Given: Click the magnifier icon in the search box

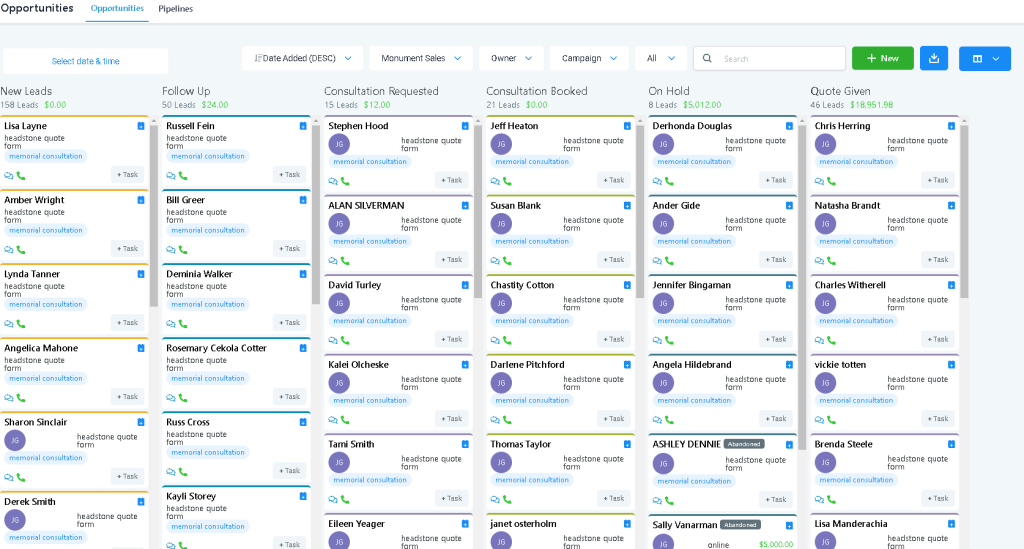Looking at the screenshot, I should coord(708,59).
